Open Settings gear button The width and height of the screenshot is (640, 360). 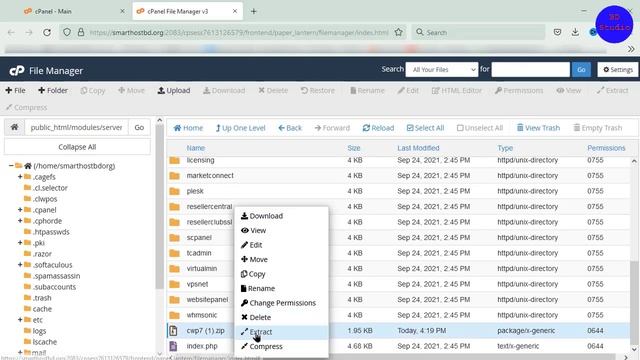(618, 70)
